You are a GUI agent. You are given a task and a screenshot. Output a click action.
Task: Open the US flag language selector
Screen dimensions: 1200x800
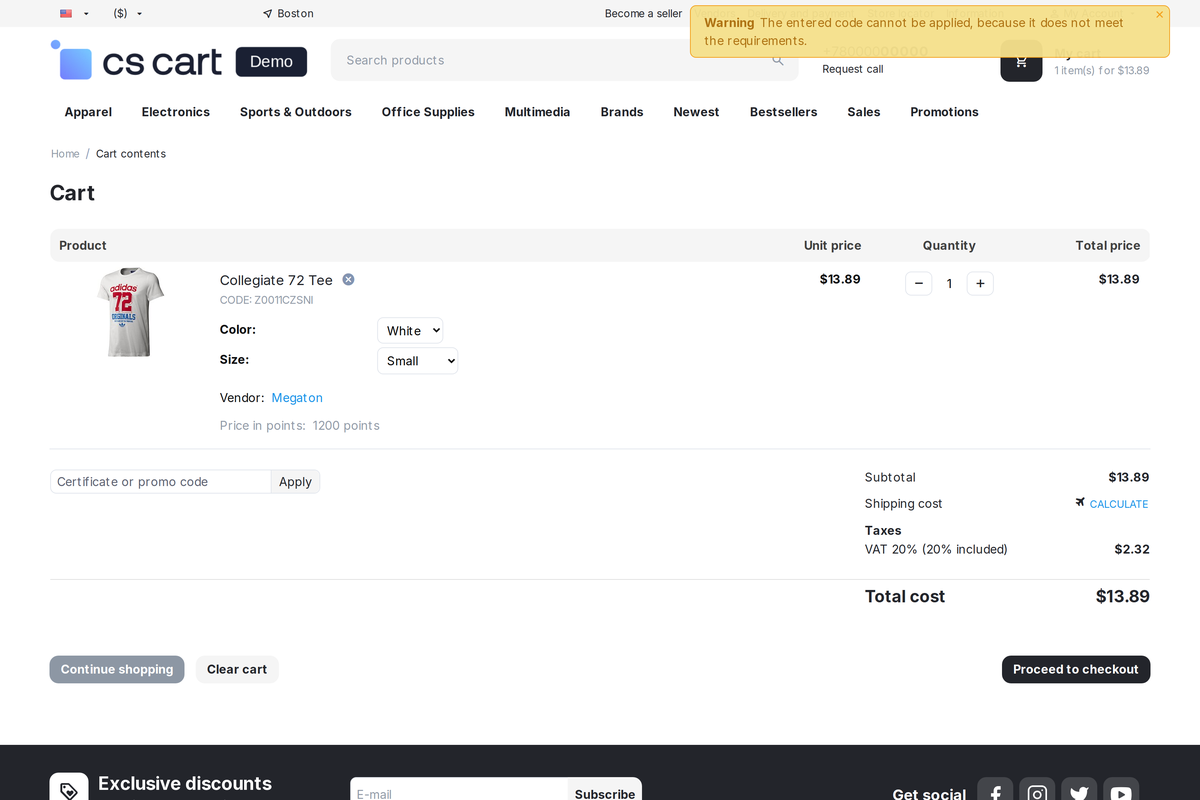74,14
